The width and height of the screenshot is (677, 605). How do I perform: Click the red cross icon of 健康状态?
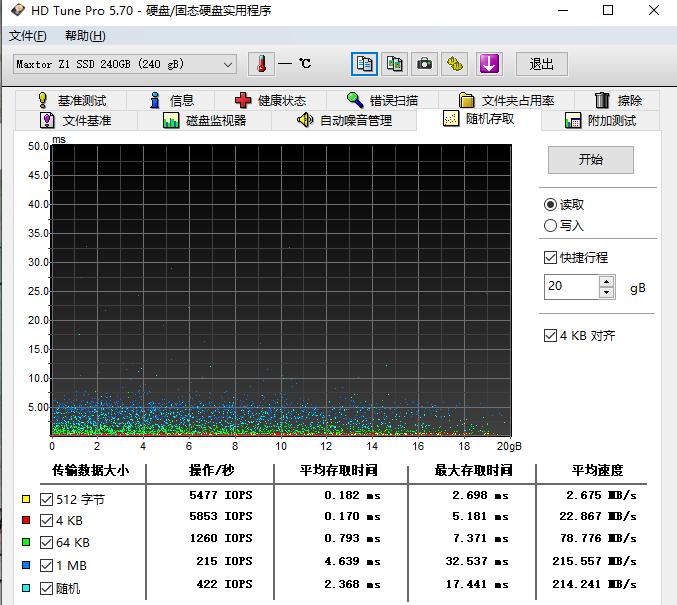coord(243,100)
